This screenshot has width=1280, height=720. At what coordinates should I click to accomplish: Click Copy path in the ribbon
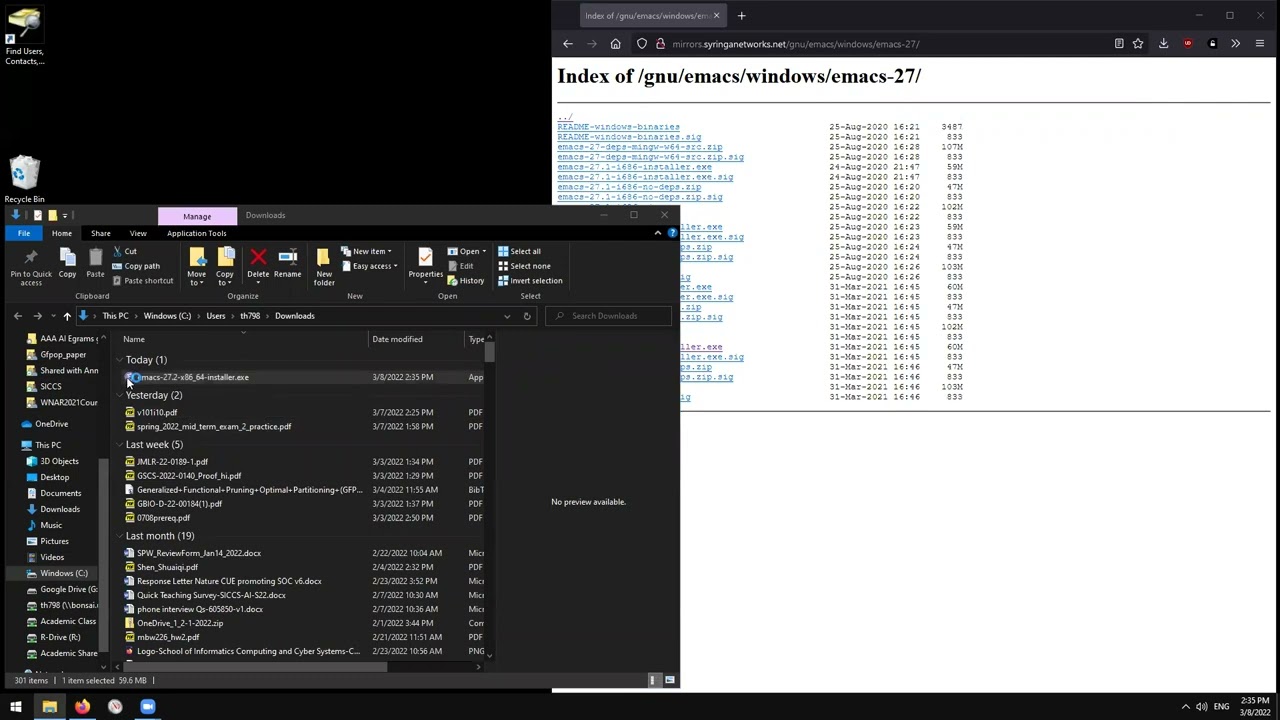pyautogui.click(x=136, y=266)
